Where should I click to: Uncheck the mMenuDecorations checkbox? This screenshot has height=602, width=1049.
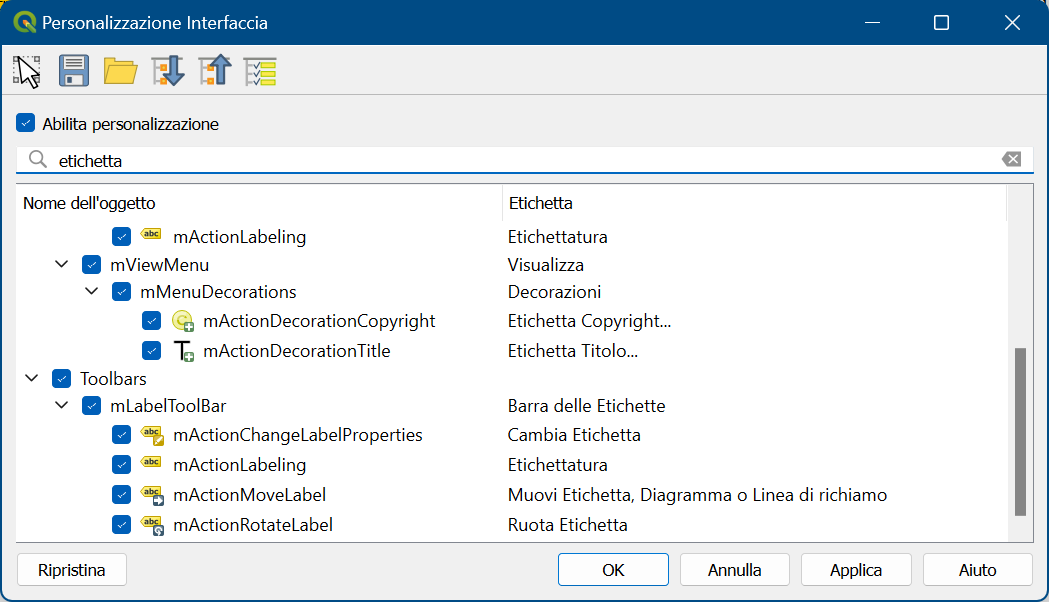(x=121, y=292)
